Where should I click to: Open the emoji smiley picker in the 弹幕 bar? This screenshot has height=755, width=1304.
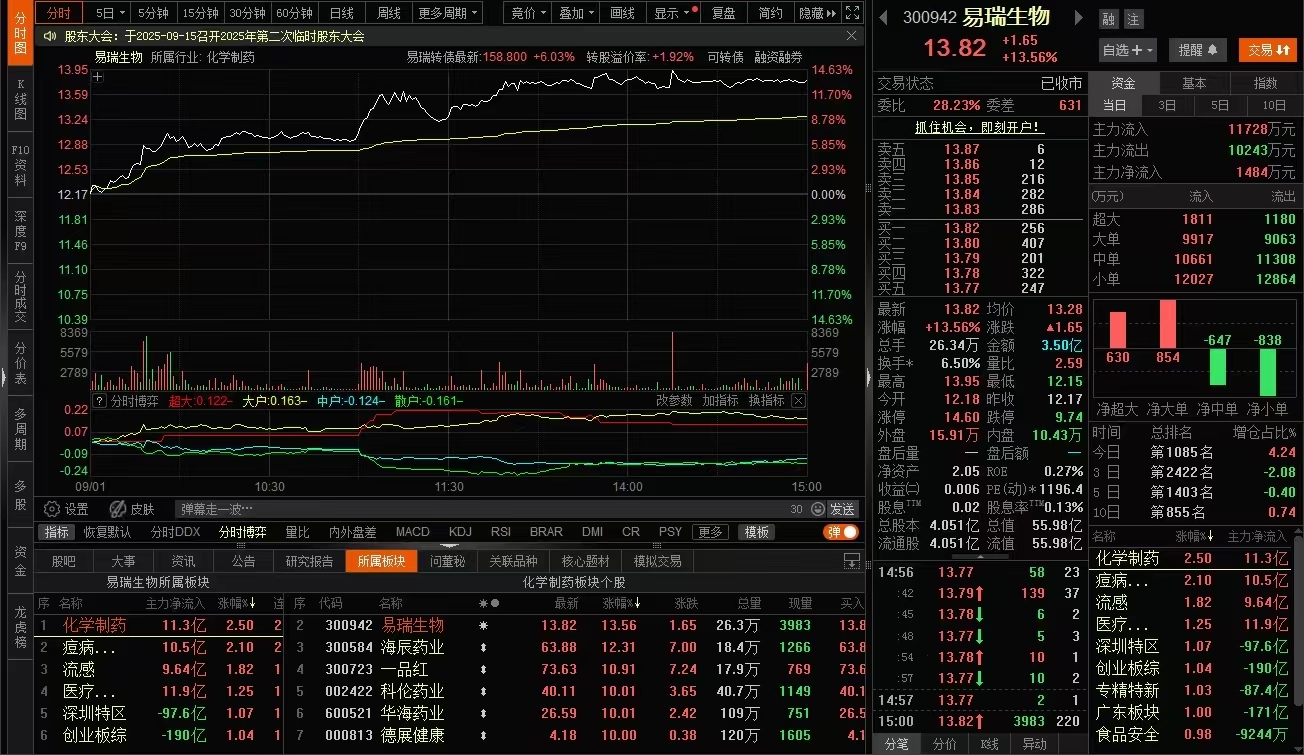point(817,509)
